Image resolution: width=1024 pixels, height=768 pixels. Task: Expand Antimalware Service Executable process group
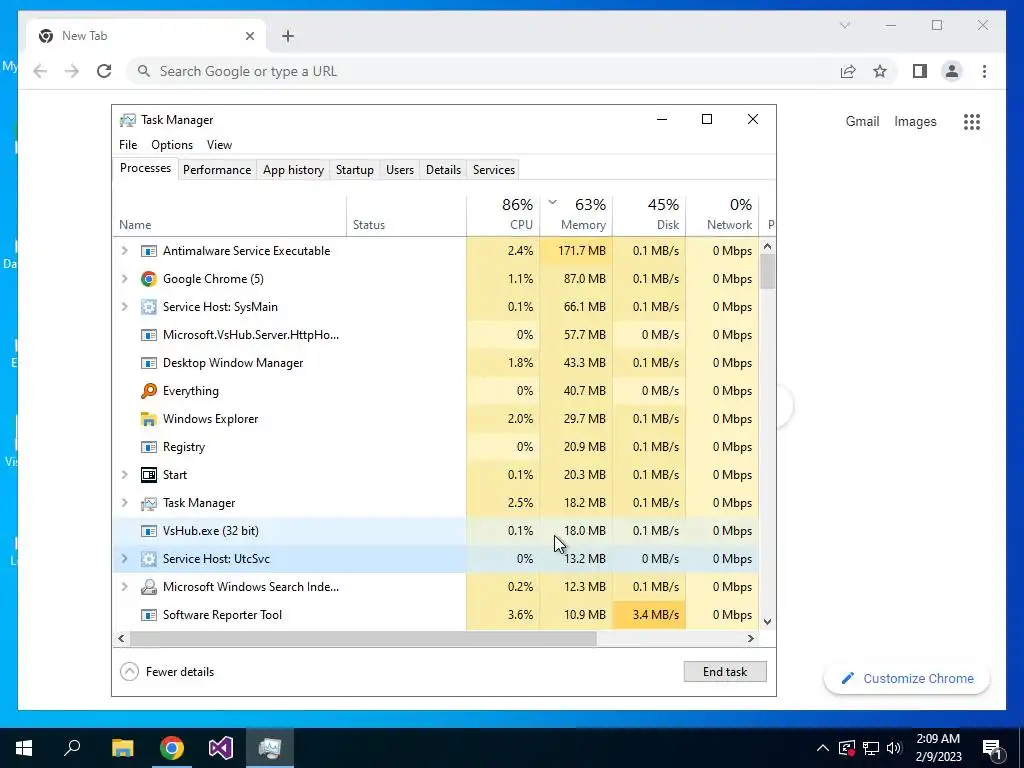[x=124, y=251]
